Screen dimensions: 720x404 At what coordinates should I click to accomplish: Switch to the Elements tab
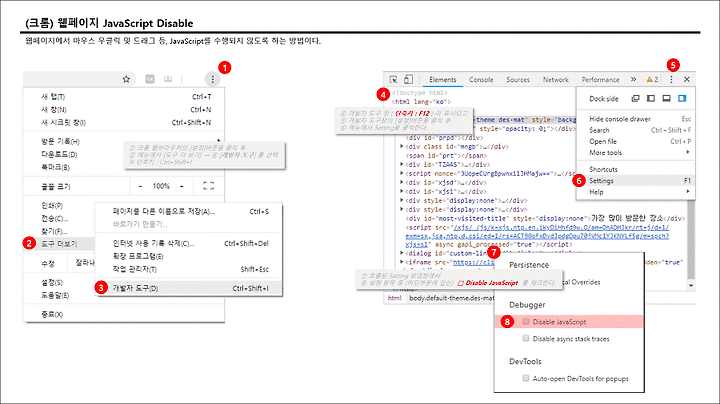[443, 79]
